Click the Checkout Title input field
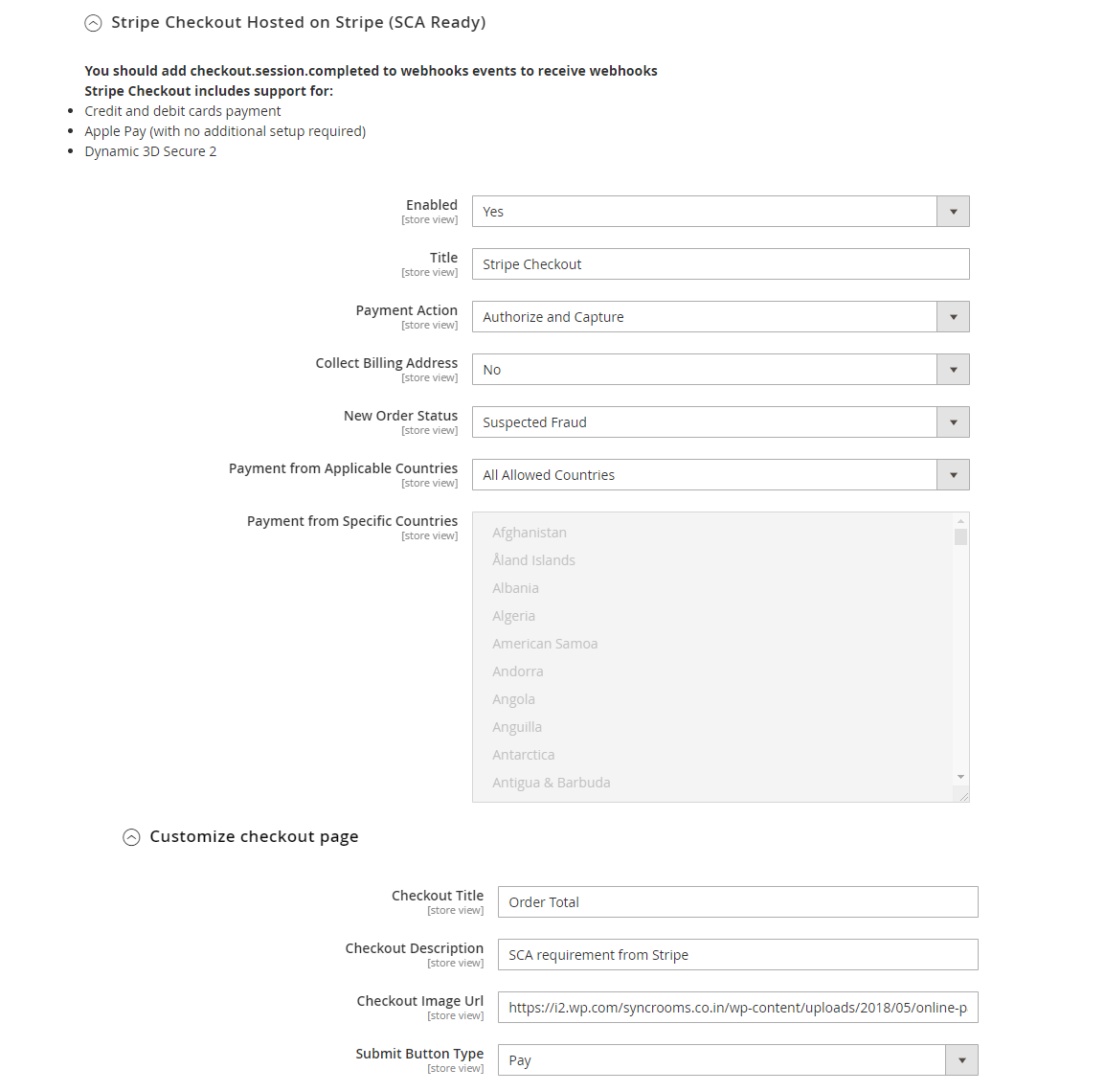The image size is (1105, 1092). pos(737,902)
